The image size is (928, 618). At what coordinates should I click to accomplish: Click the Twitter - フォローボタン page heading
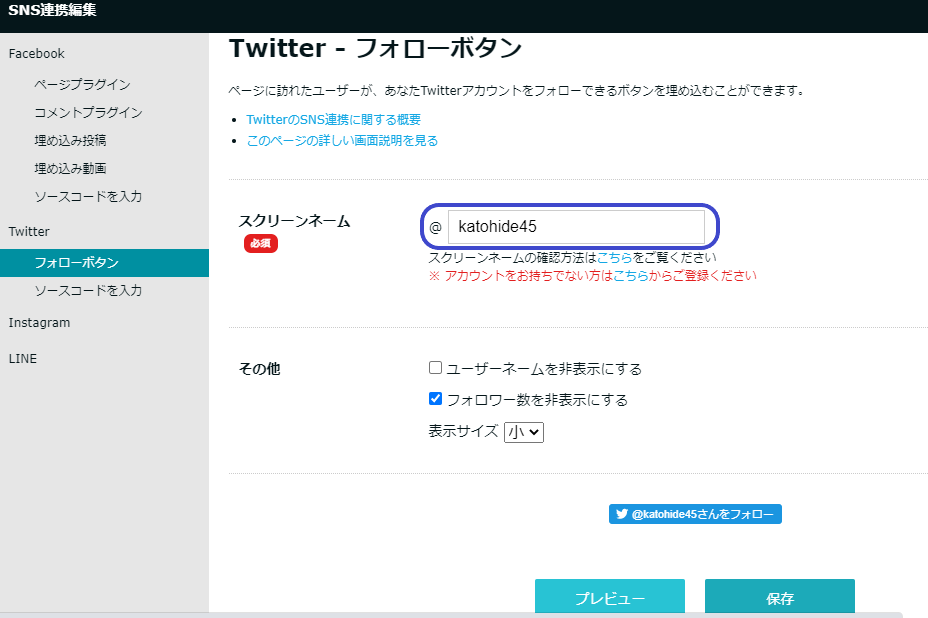[x=375, y=48]
